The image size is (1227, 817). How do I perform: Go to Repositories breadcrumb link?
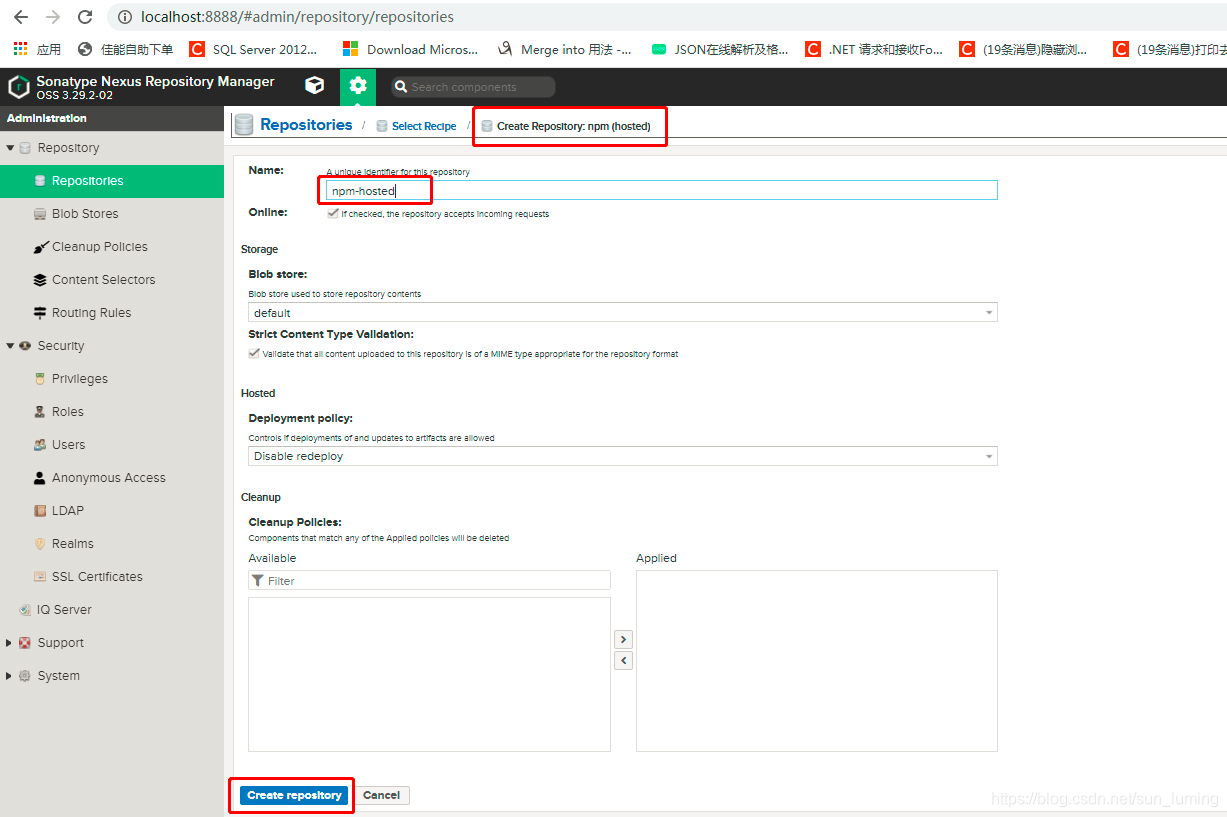306,125
